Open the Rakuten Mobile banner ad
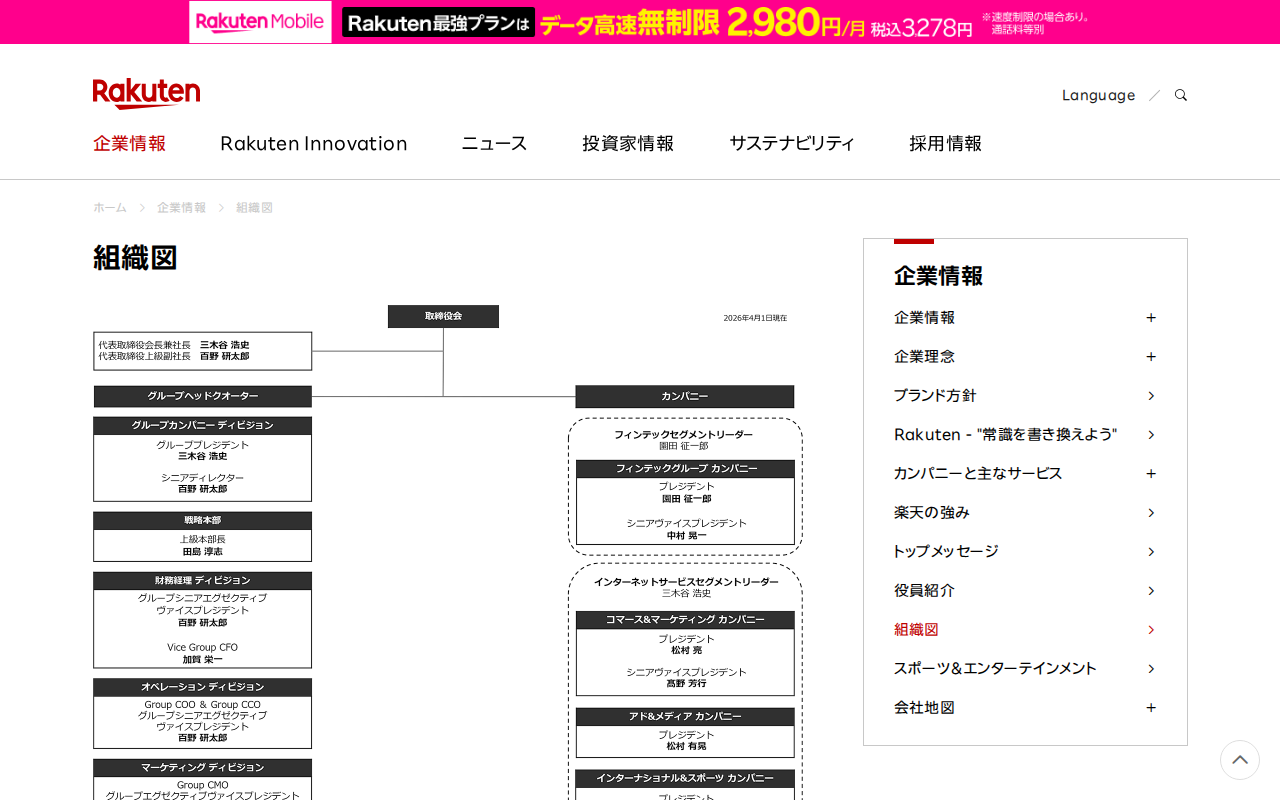The image size is (1280, 800). [640, 22]
